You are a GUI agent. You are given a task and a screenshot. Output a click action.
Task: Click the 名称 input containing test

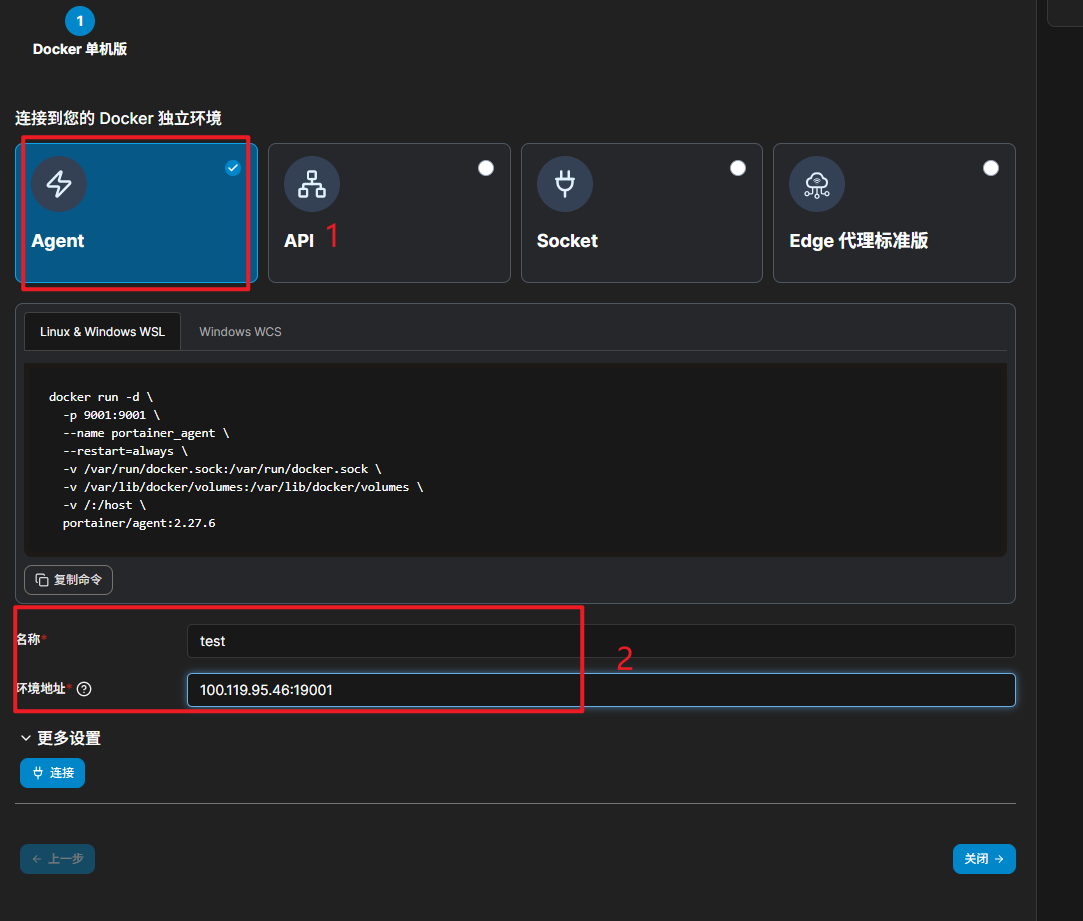tap(601, 641)
